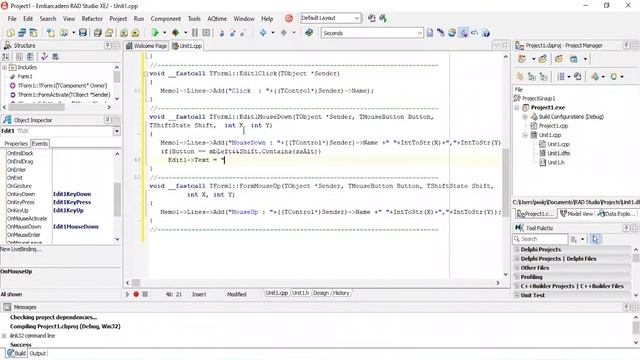Open the File menu
640x360 pixels.
[x=12, y=19]
